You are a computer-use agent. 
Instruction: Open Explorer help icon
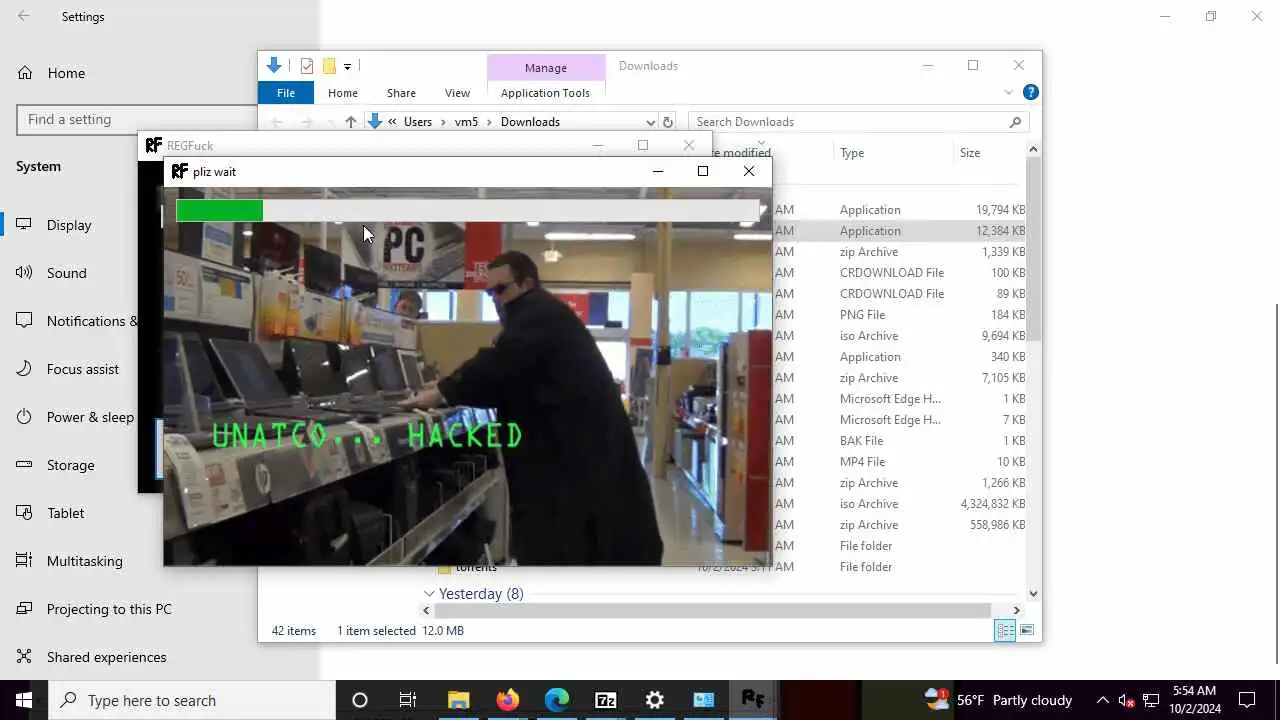pyautogui.click(x=1030, y=92)
